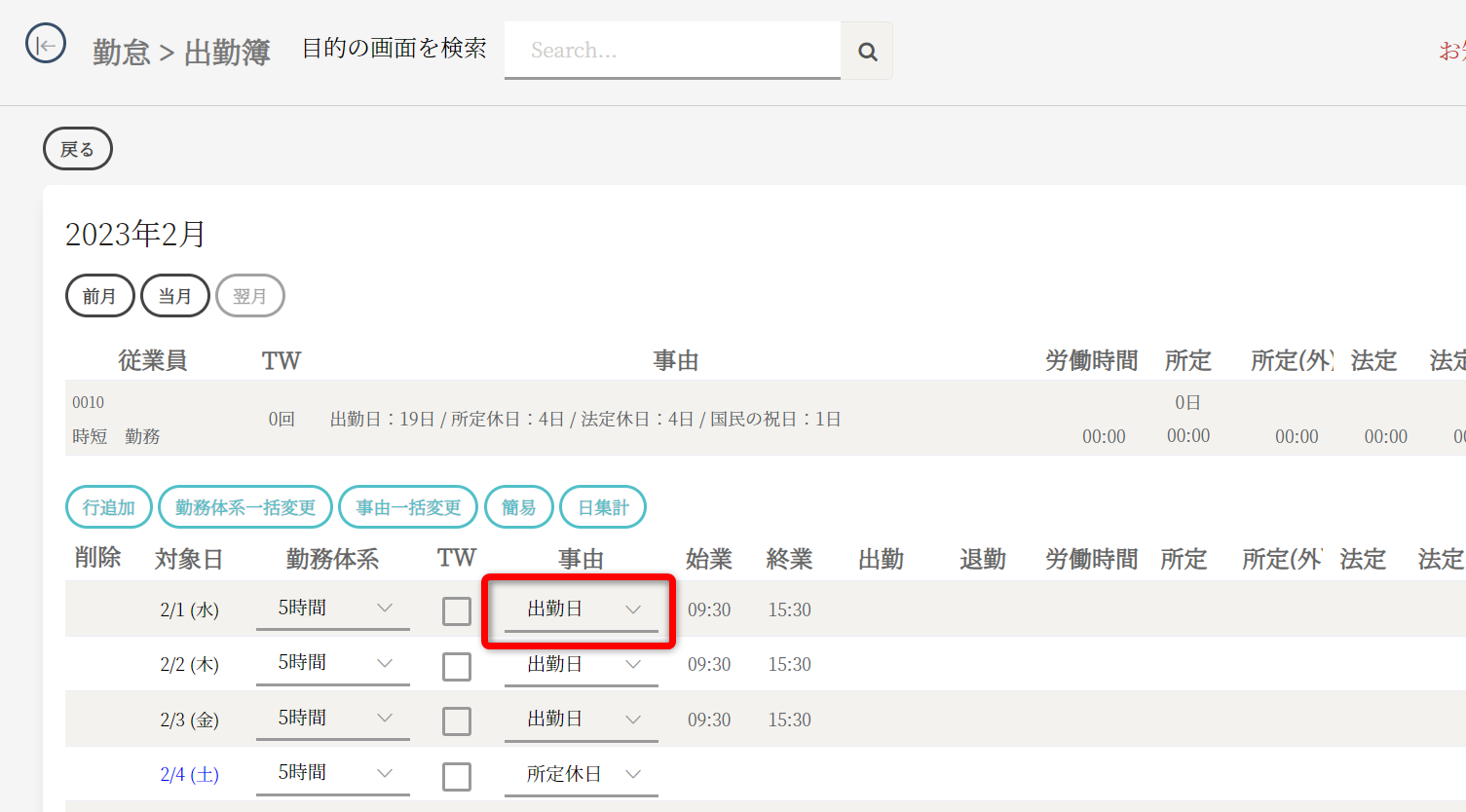Enable TW checkbox on 2/3 (金) row
Image resolution: width=1466 pixels, height=812 pixels.
tap(457, 721)
